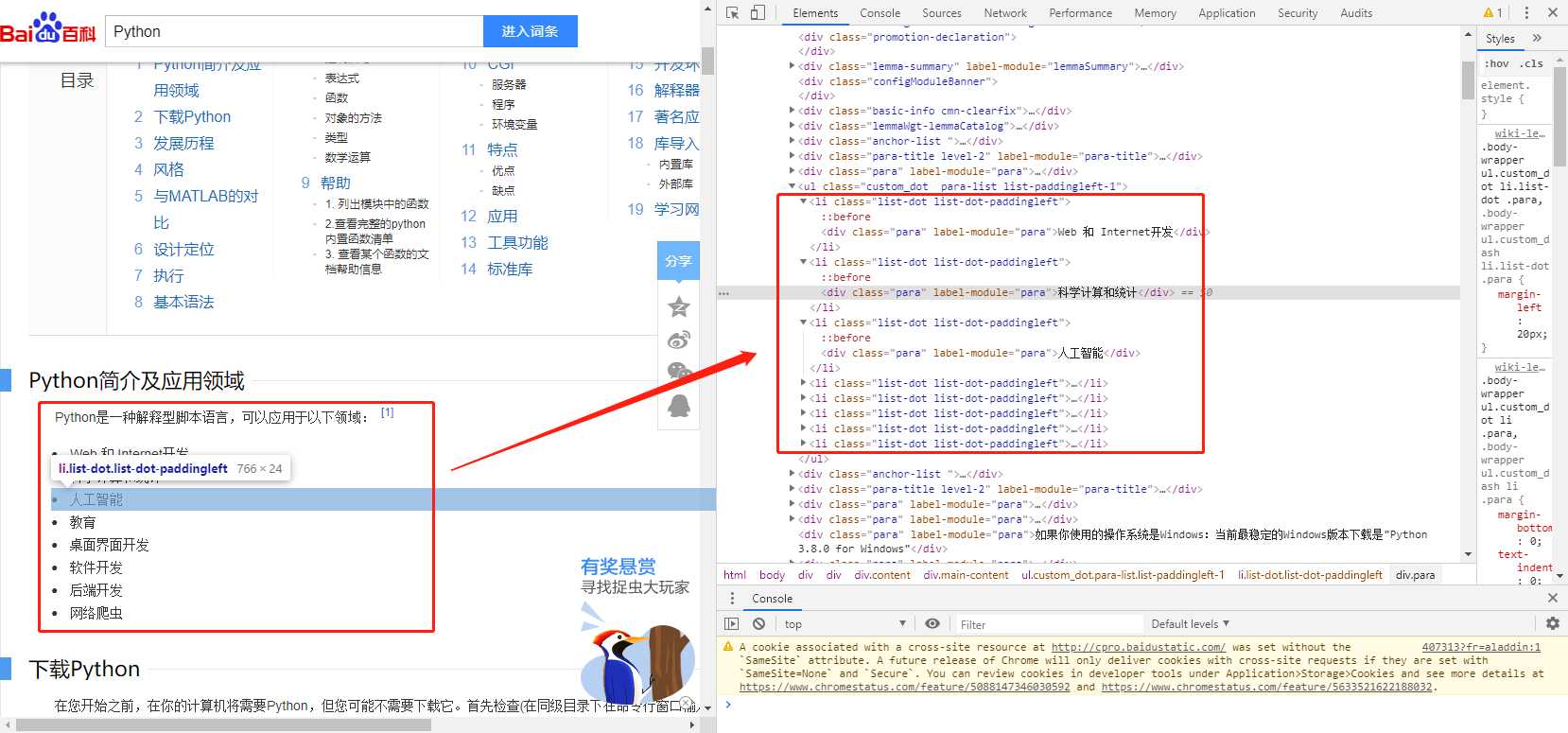Open the 4073137?fr=aladdin:1 source link
Image resolution: width=1568 pixels, height=733 pixels.
pos(1481,647)
